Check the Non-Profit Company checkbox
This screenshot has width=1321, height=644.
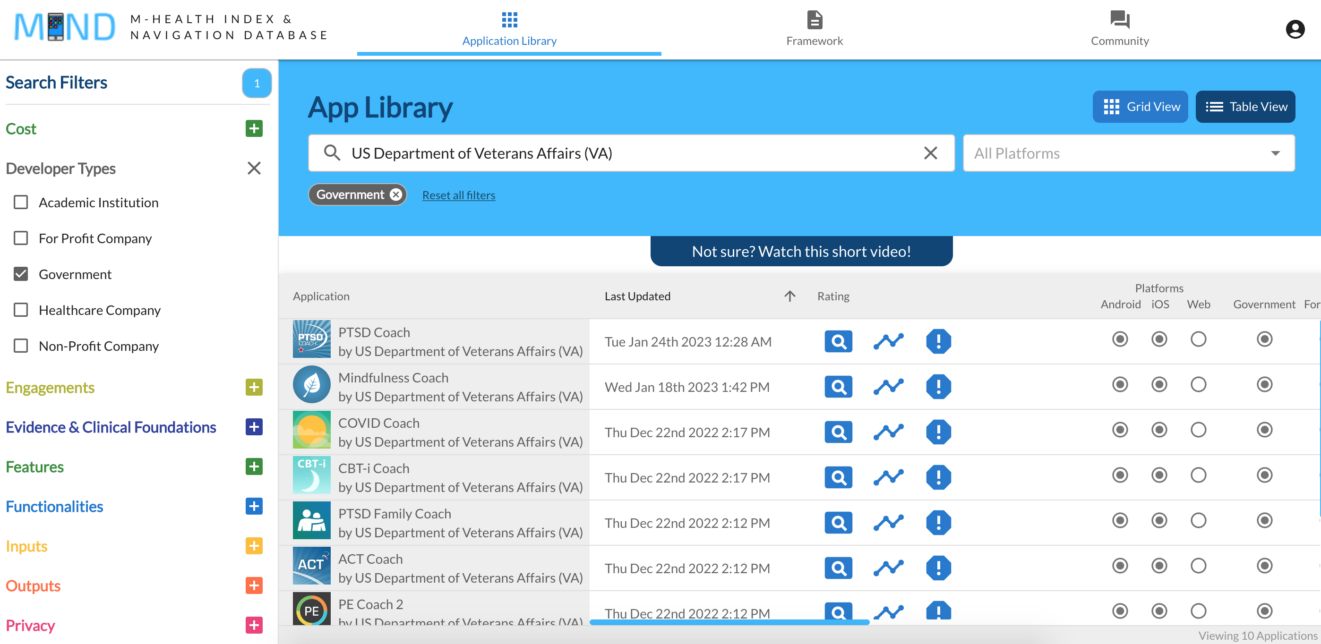pyautogui.click(x=21, y=346)
